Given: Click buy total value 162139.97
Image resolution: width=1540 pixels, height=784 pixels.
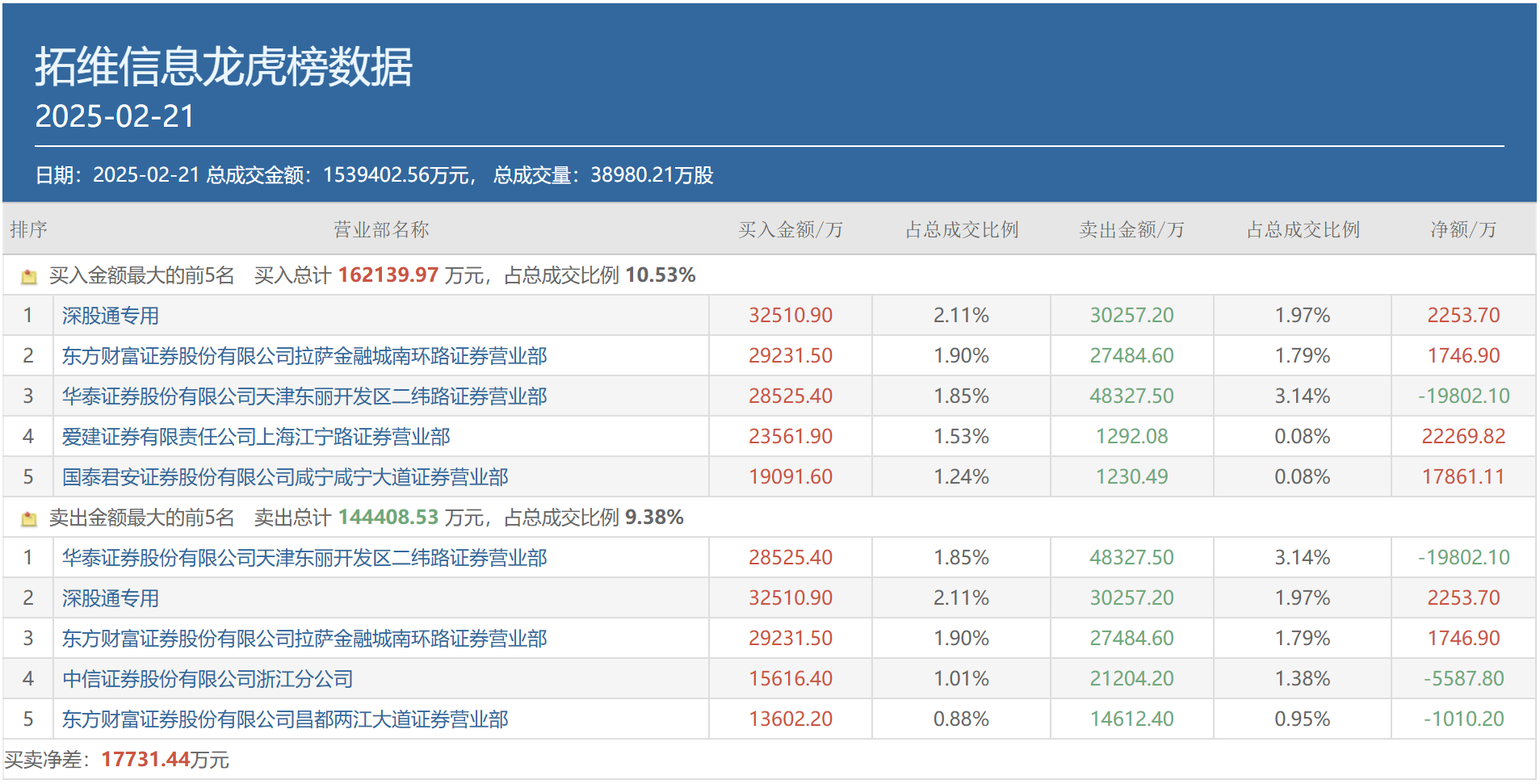Looking at the screenshot, I should point(388,275).
